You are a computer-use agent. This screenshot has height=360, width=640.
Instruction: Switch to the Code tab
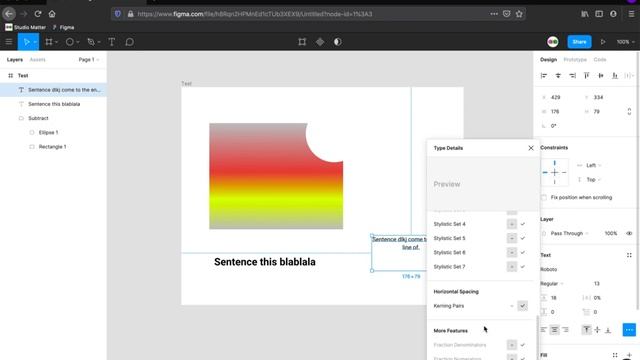[600, 60]
